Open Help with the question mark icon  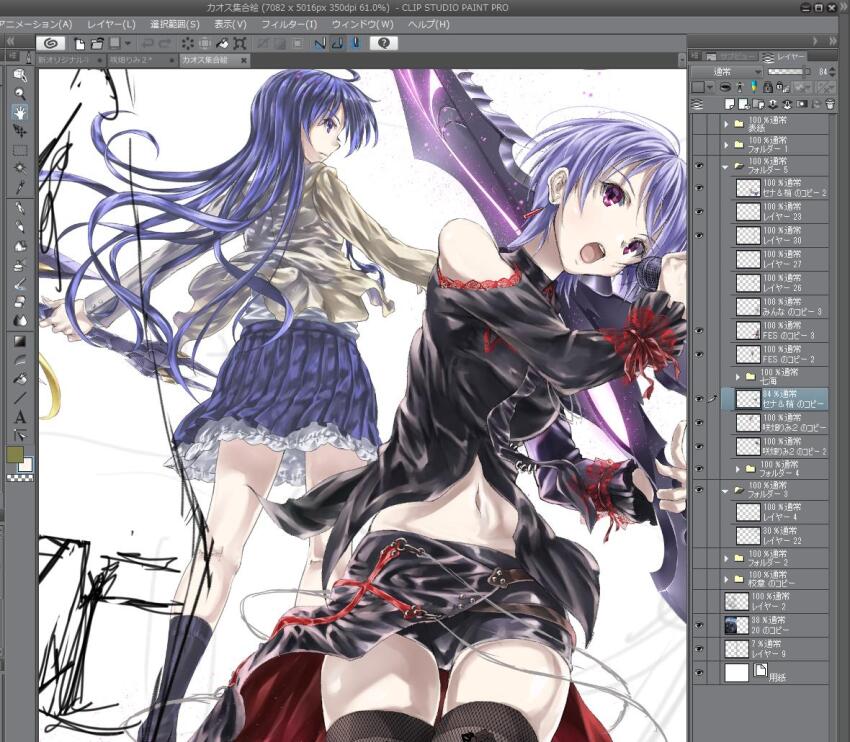point(384,43)
